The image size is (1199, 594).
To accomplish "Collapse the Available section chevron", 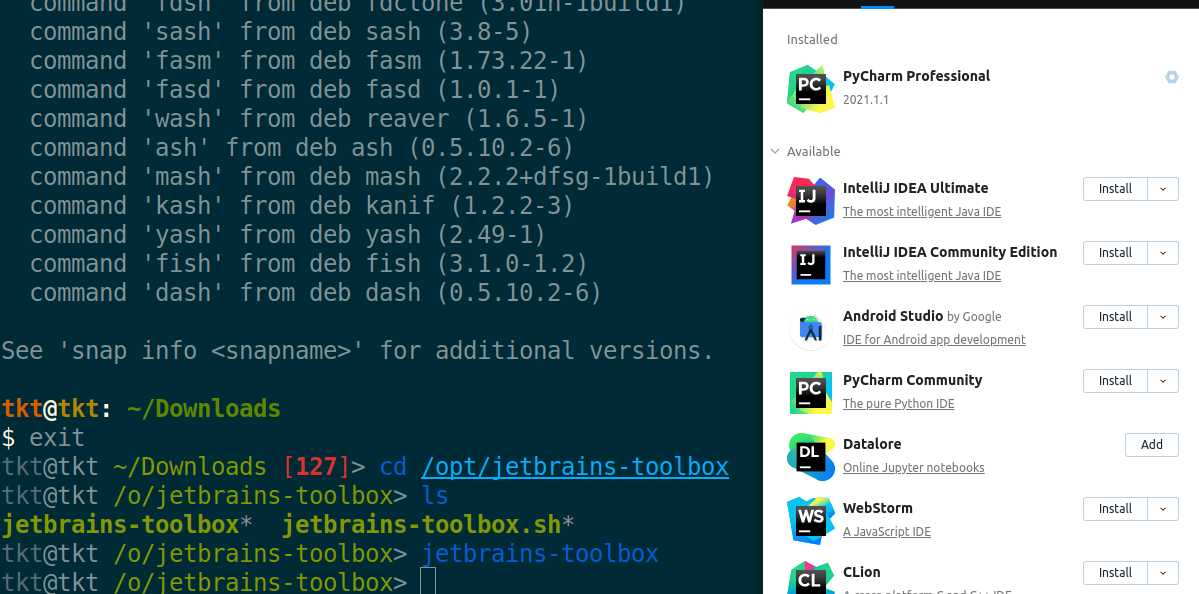I will (x=775, y=151).
